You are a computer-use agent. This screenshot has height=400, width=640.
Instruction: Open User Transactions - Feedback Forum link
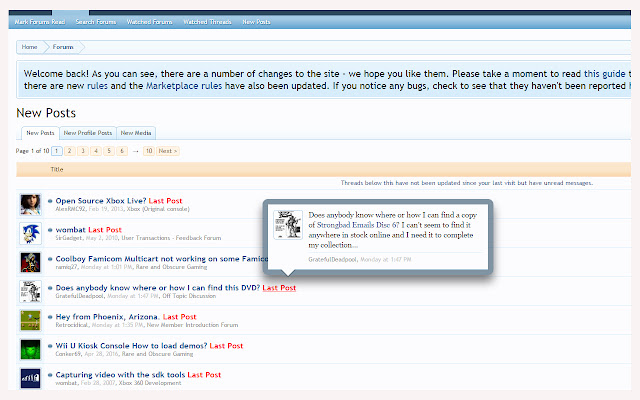[171, 238]
